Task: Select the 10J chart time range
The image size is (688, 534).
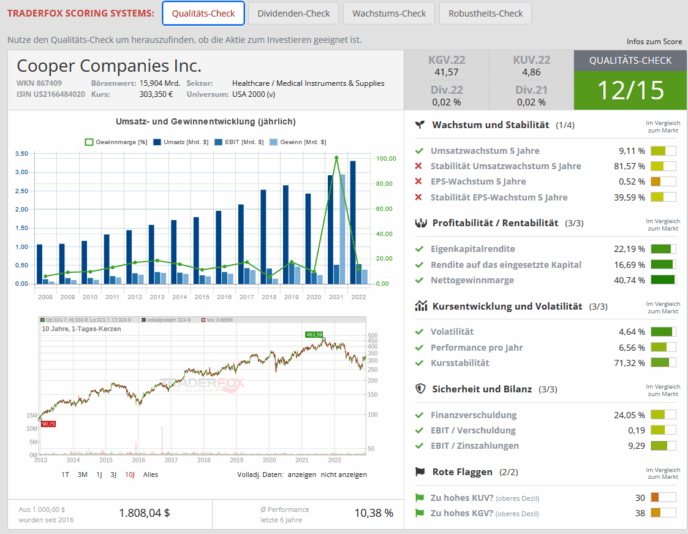Action: pyautogui.click(x=130, y=474)
